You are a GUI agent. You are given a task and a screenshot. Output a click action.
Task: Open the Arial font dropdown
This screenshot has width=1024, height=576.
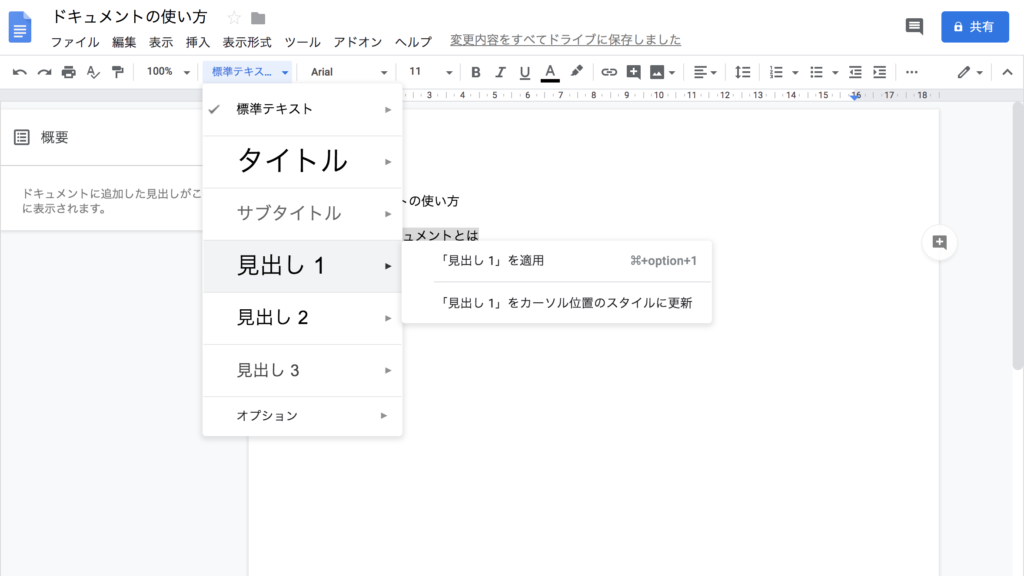pos(348,72)
